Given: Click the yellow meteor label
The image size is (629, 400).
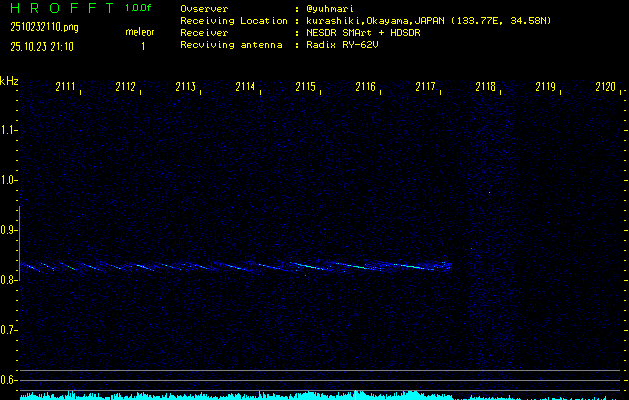Looking at the screenshot, I should click(x=140, y=32).
